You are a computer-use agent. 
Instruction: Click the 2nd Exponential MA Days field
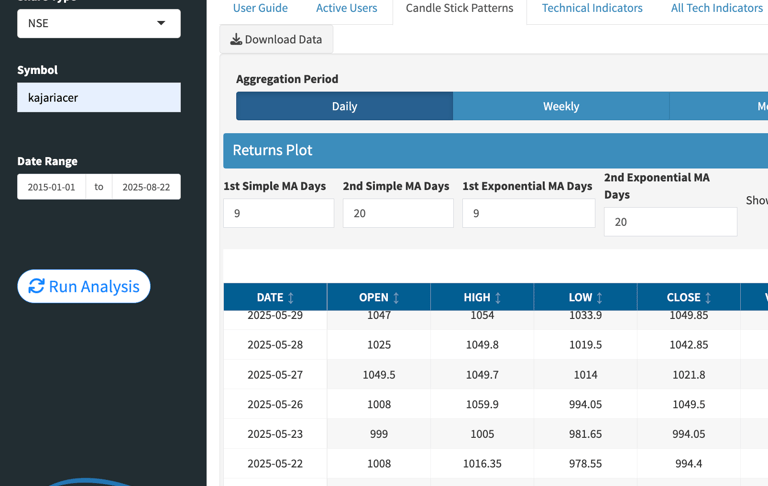671,222
